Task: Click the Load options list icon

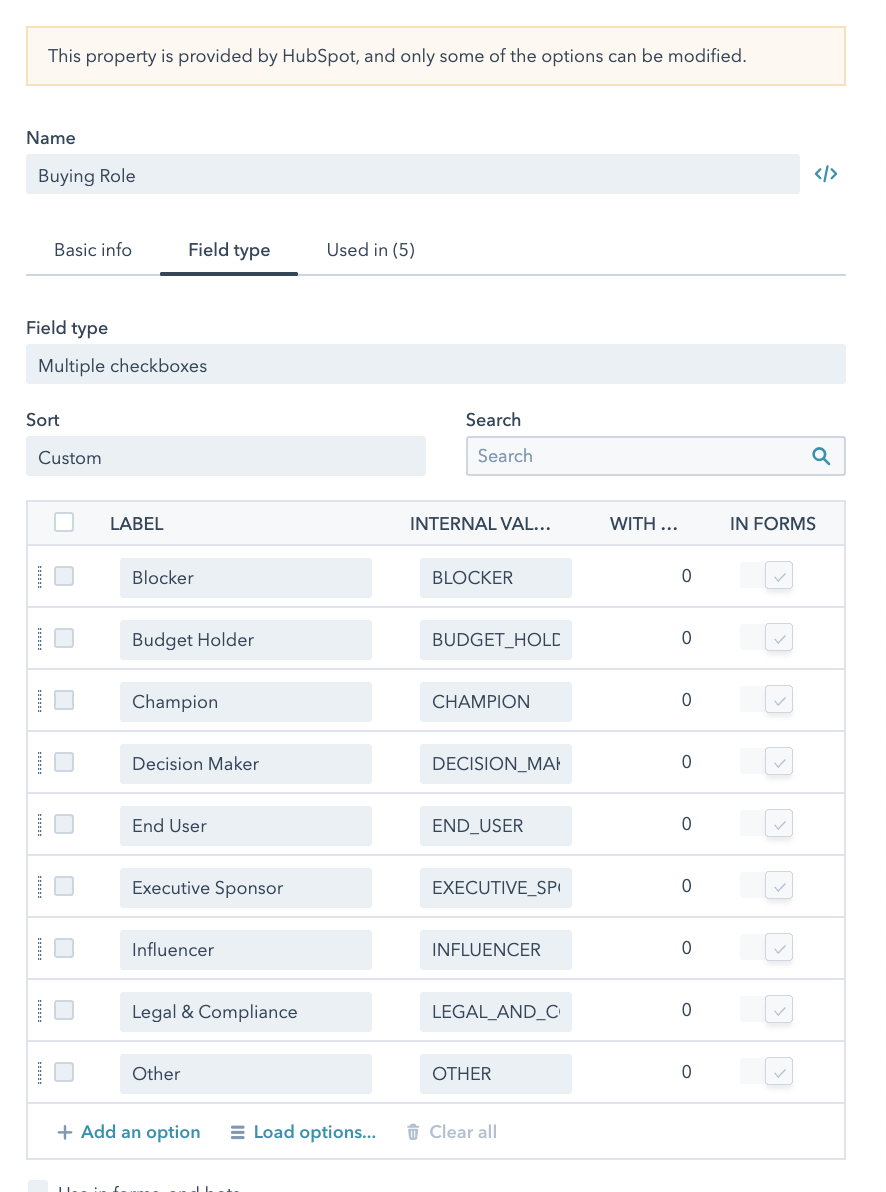Action: coord(237,1132)
